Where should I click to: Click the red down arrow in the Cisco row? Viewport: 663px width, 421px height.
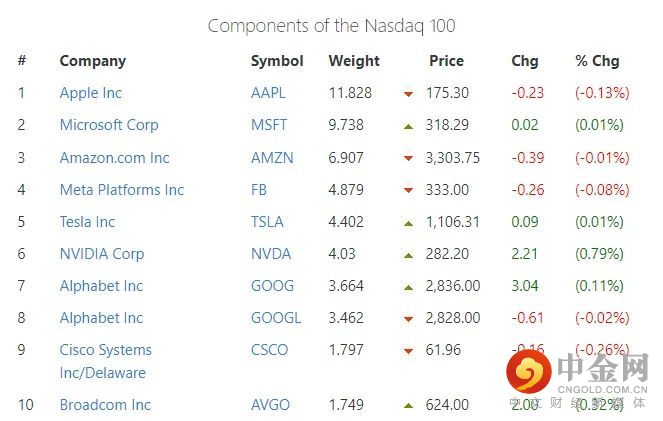[408, 351]
